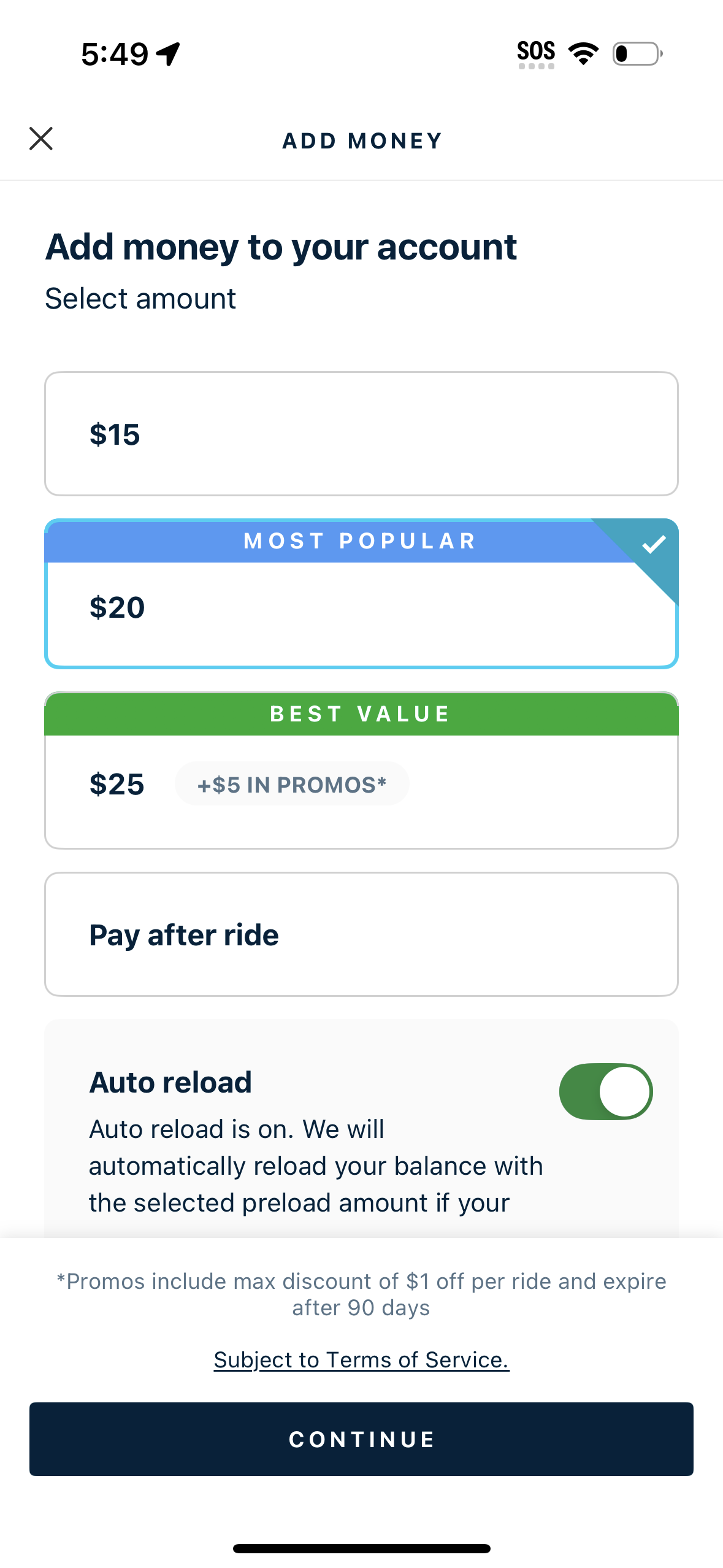Choose the Pay after ride option
Viewport: 723px width, 1568px height.
pos(361,934)
